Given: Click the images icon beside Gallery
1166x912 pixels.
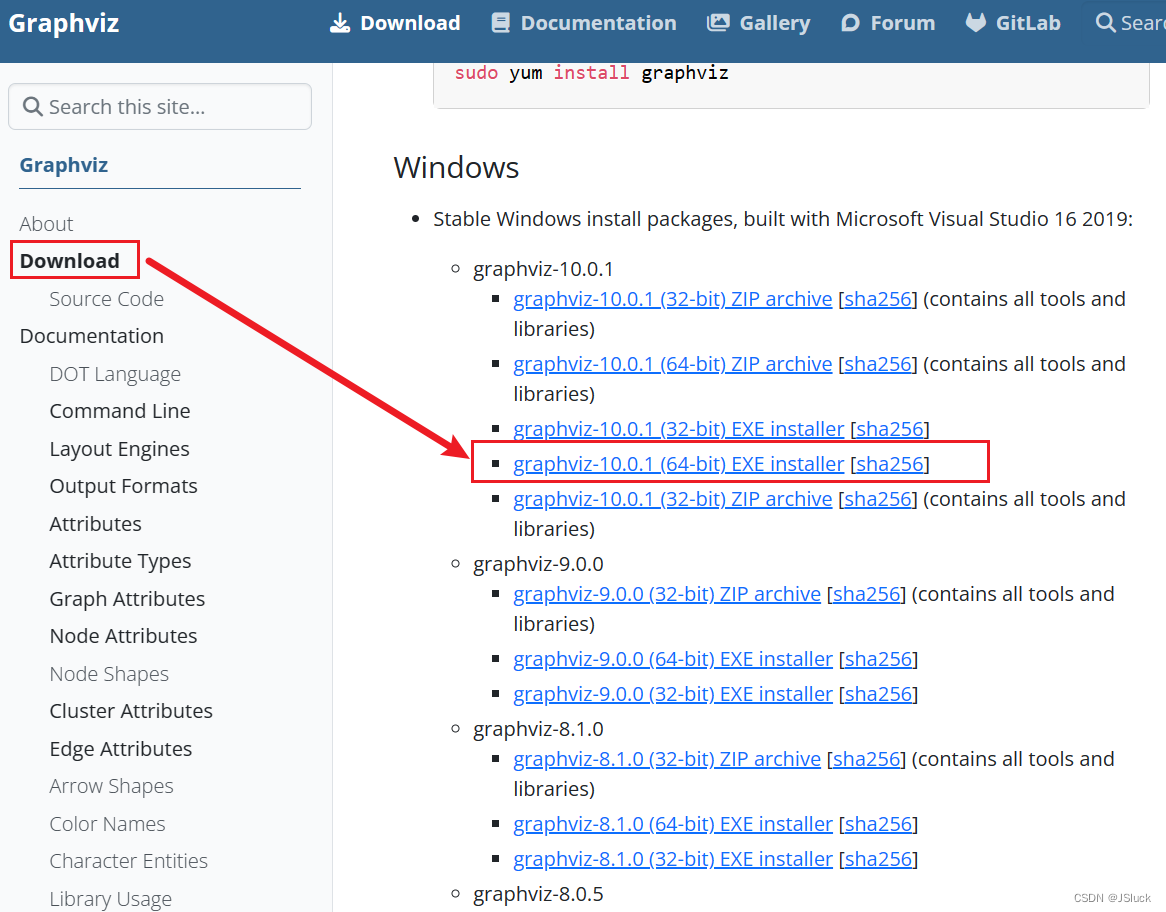Looking at the screenshot, I should point(718,23).
